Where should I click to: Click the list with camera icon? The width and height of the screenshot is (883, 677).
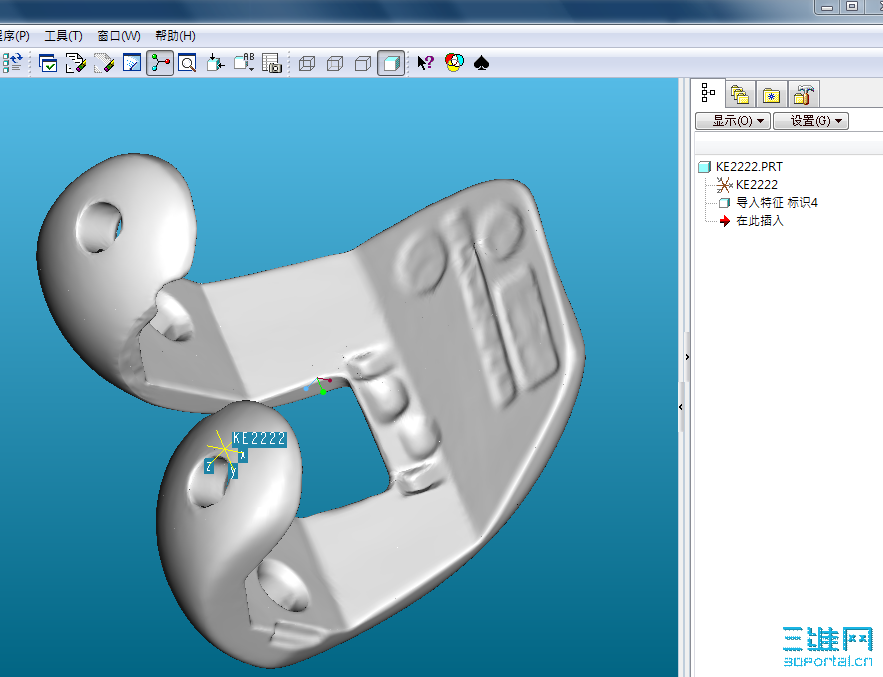[x=272, y=63]
